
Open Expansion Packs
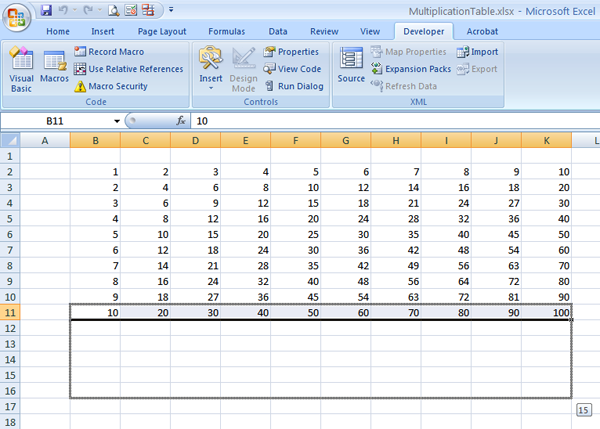pyautogui.click(x=411, y=69)
